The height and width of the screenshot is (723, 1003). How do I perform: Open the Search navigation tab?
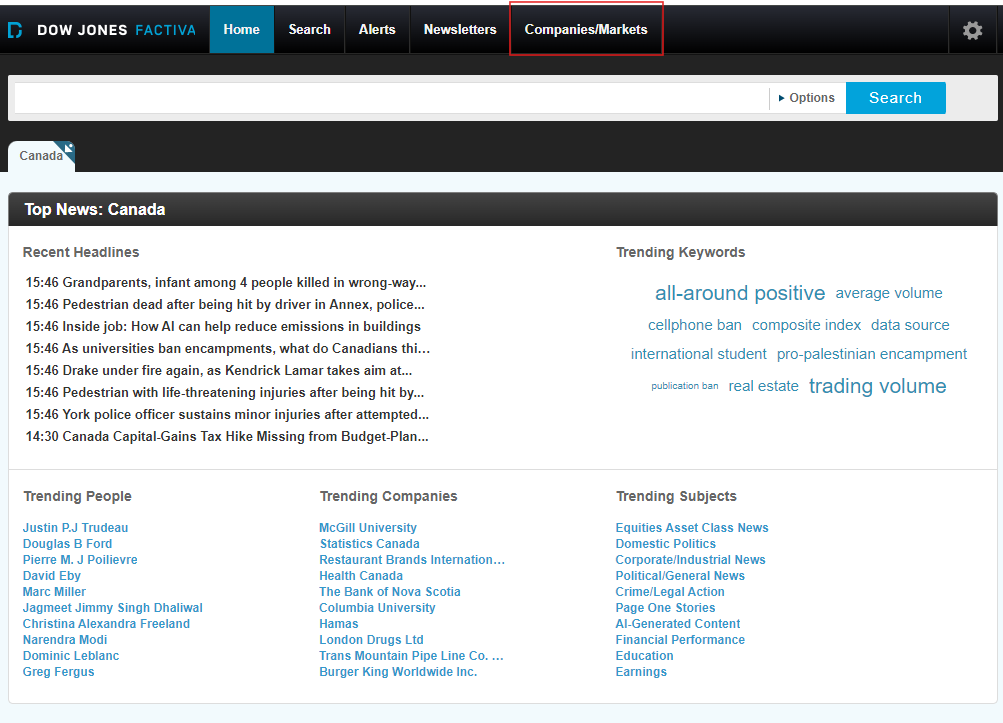point(309,30)
